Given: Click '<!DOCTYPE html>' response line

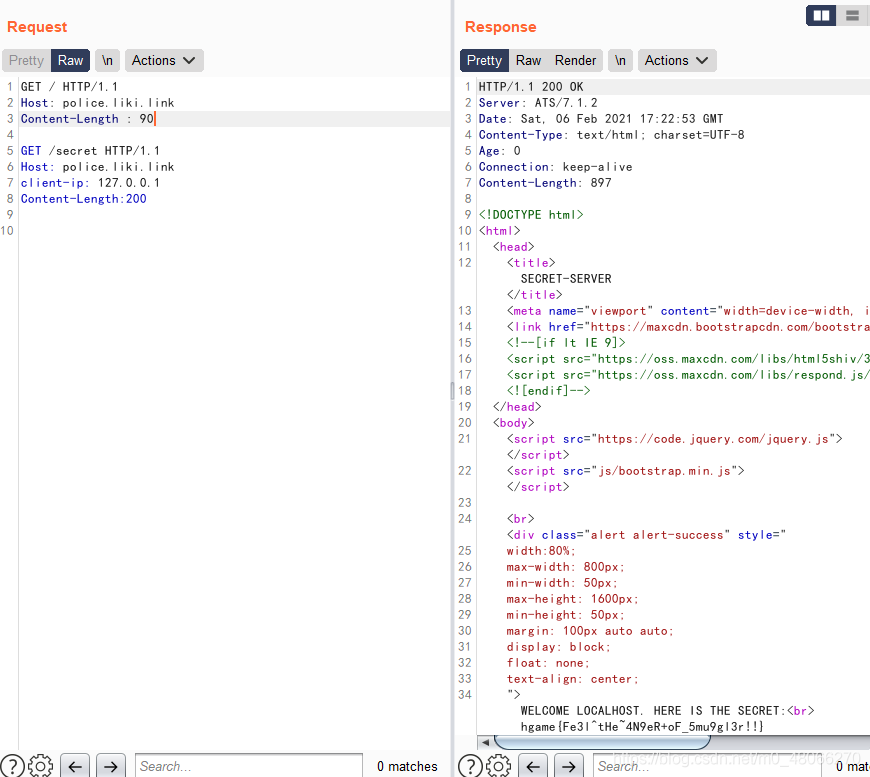Looking at the screenshot, I should pos(531,215).
